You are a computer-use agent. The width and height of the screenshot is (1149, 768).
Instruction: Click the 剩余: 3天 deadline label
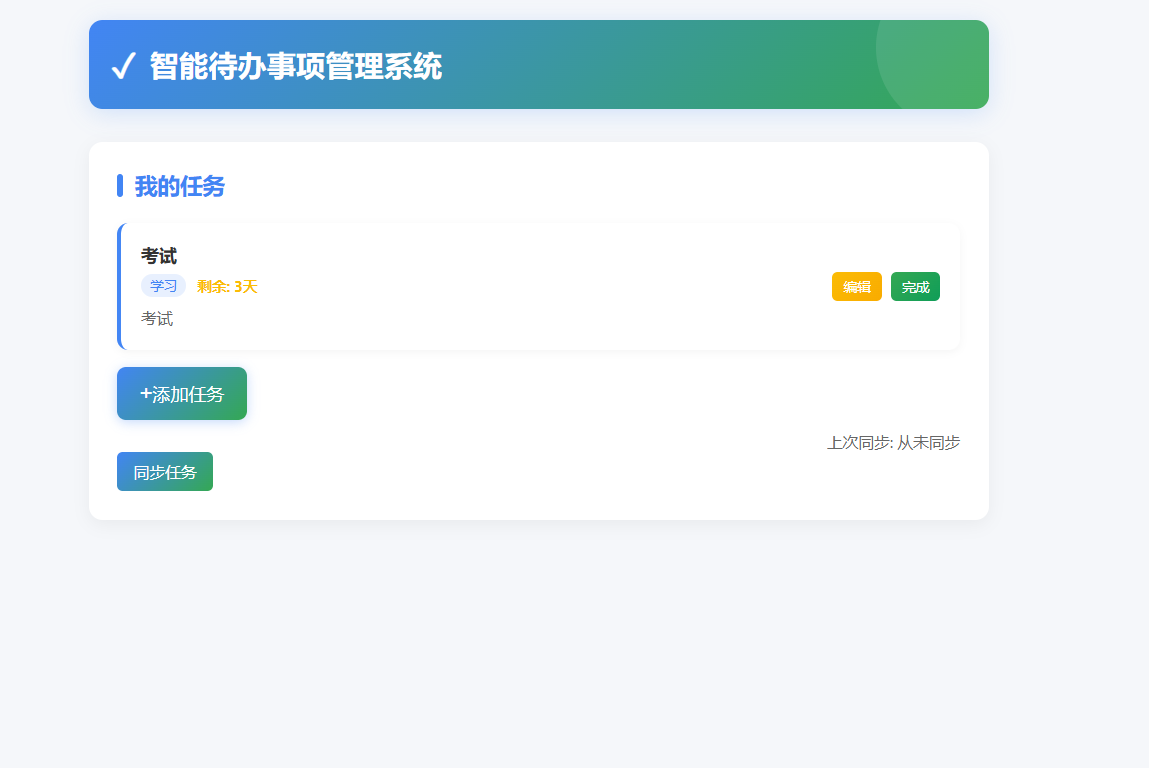(227, 287)
